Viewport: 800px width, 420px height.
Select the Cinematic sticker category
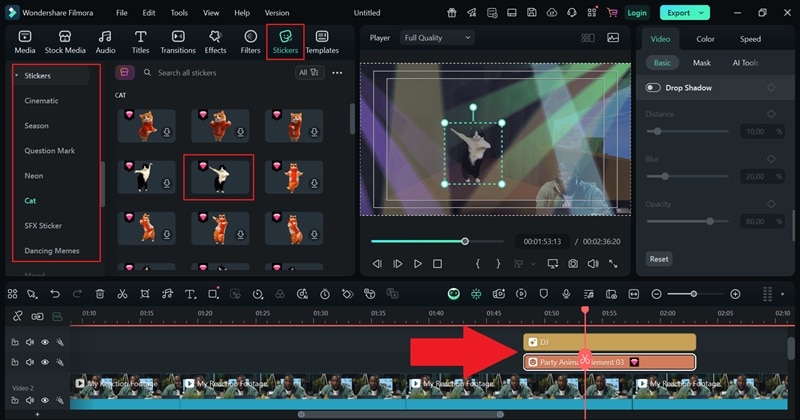(41, 101)
